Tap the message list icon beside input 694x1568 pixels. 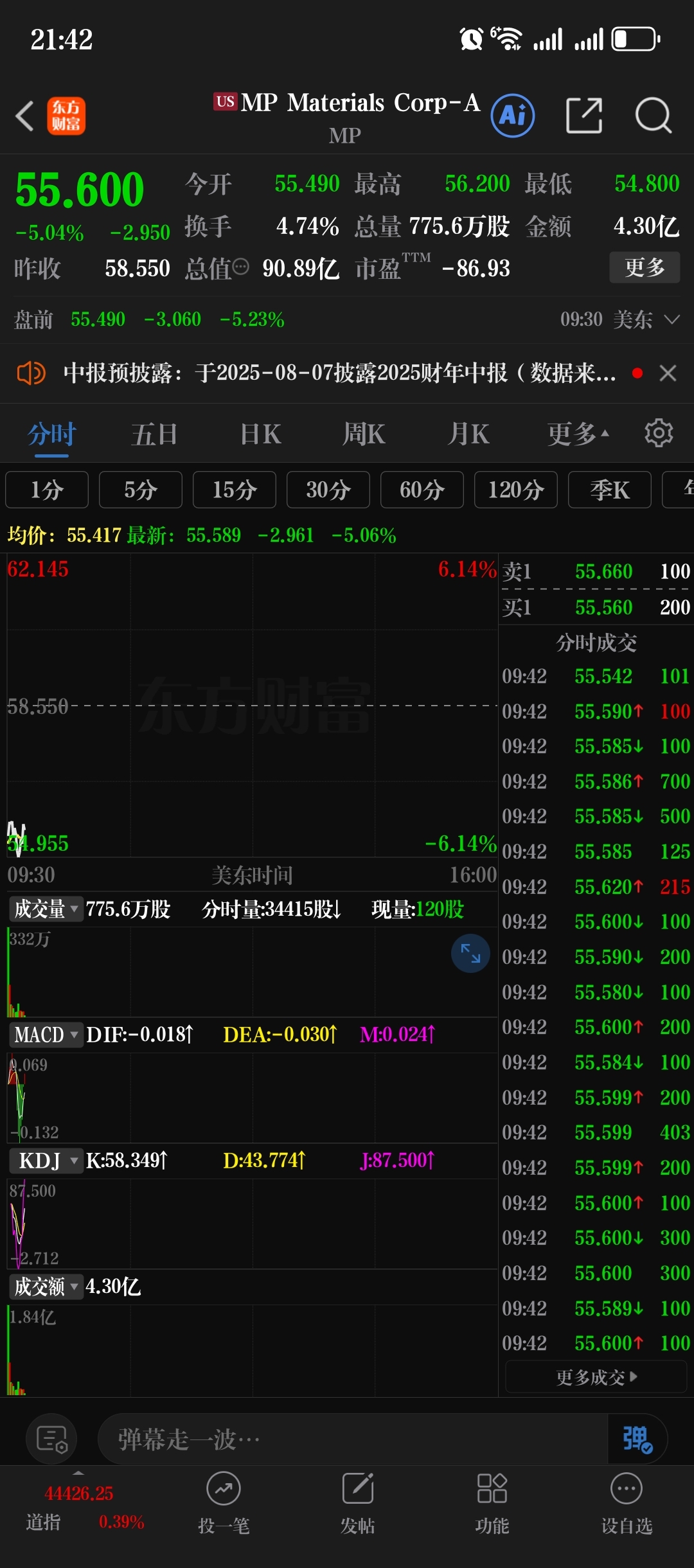coord(52,1439)
